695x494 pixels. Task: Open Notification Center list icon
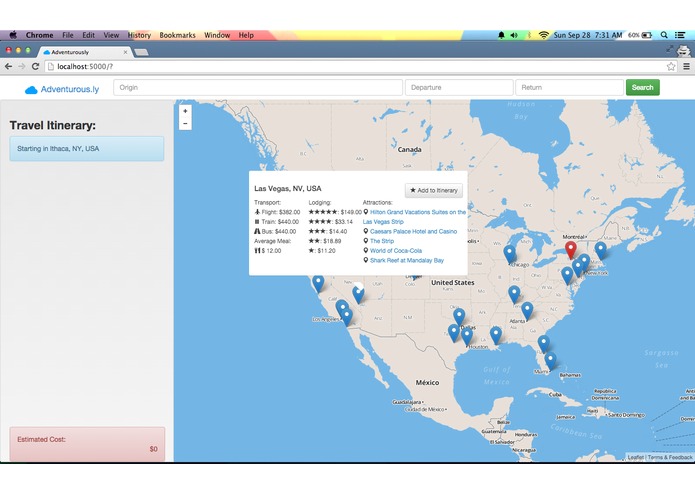[x=680, y=35]
